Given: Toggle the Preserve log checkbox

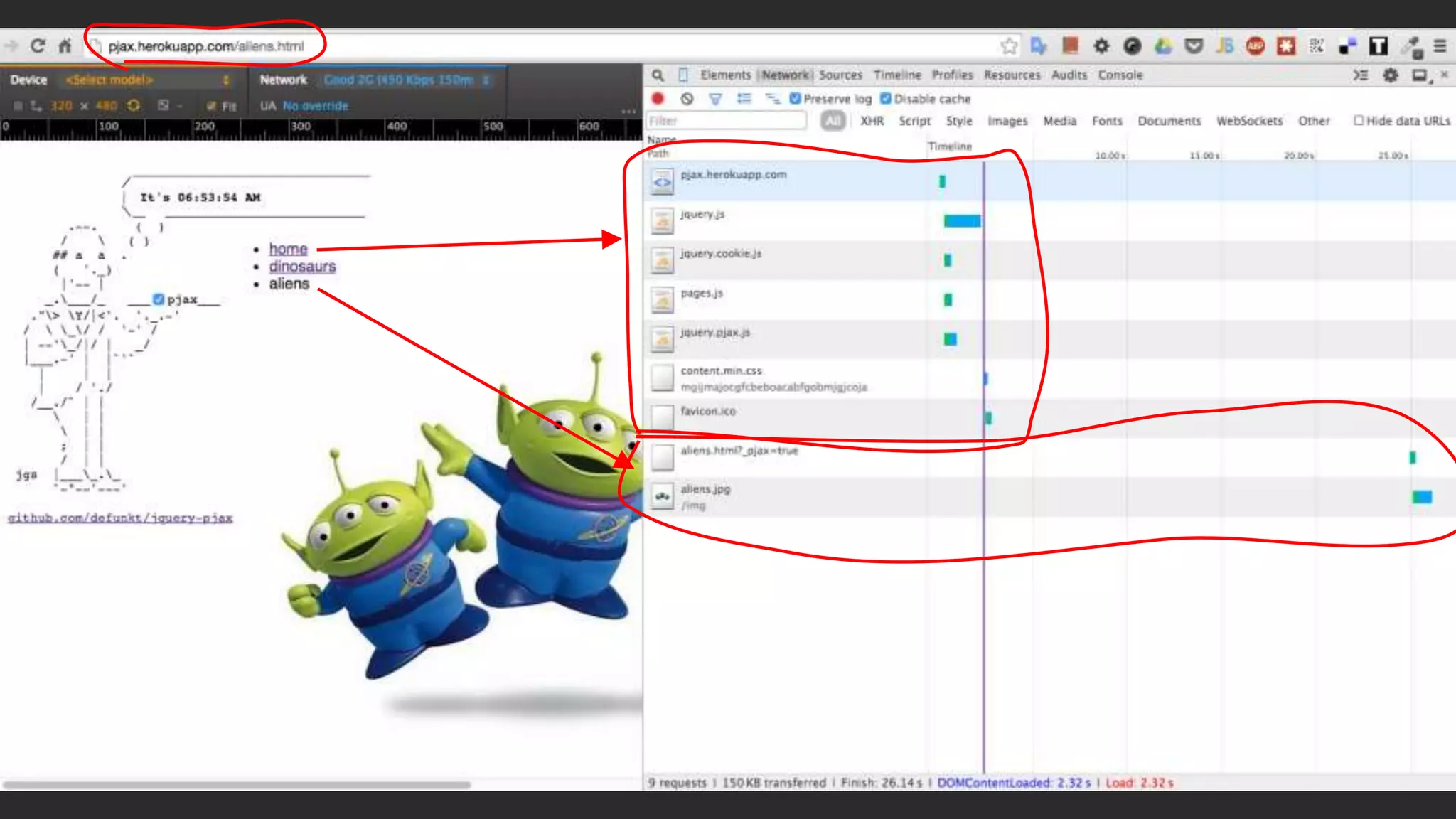Looking at the screenshot, I should click(795, 99).
